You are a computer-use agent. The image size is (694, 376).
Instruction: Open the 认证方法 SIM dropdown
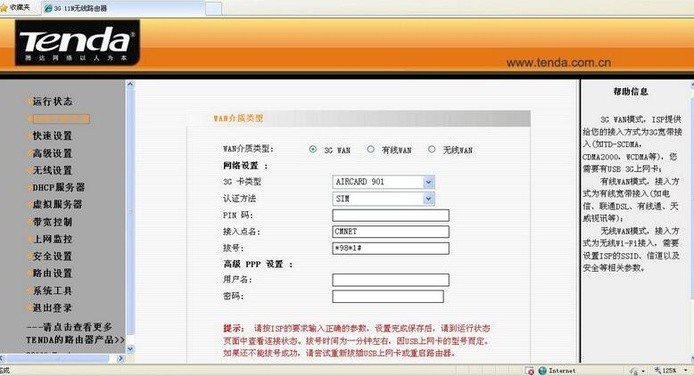coord(383,199)
